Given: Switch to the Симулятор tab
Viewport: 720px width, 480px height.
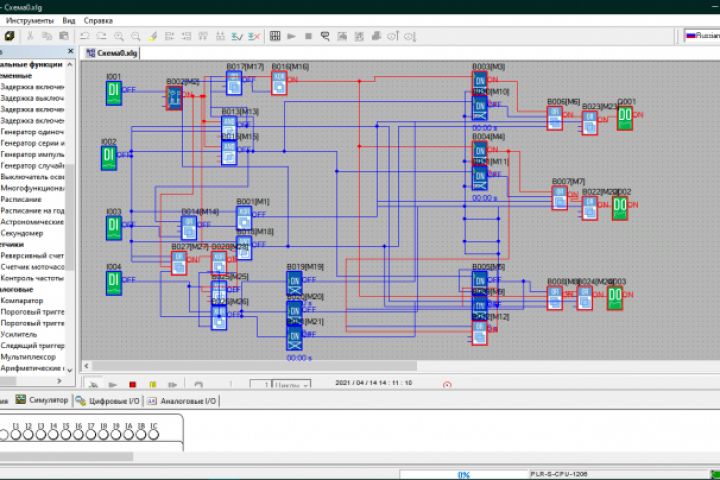Looking at the screenshot, I should coord(43,400).
